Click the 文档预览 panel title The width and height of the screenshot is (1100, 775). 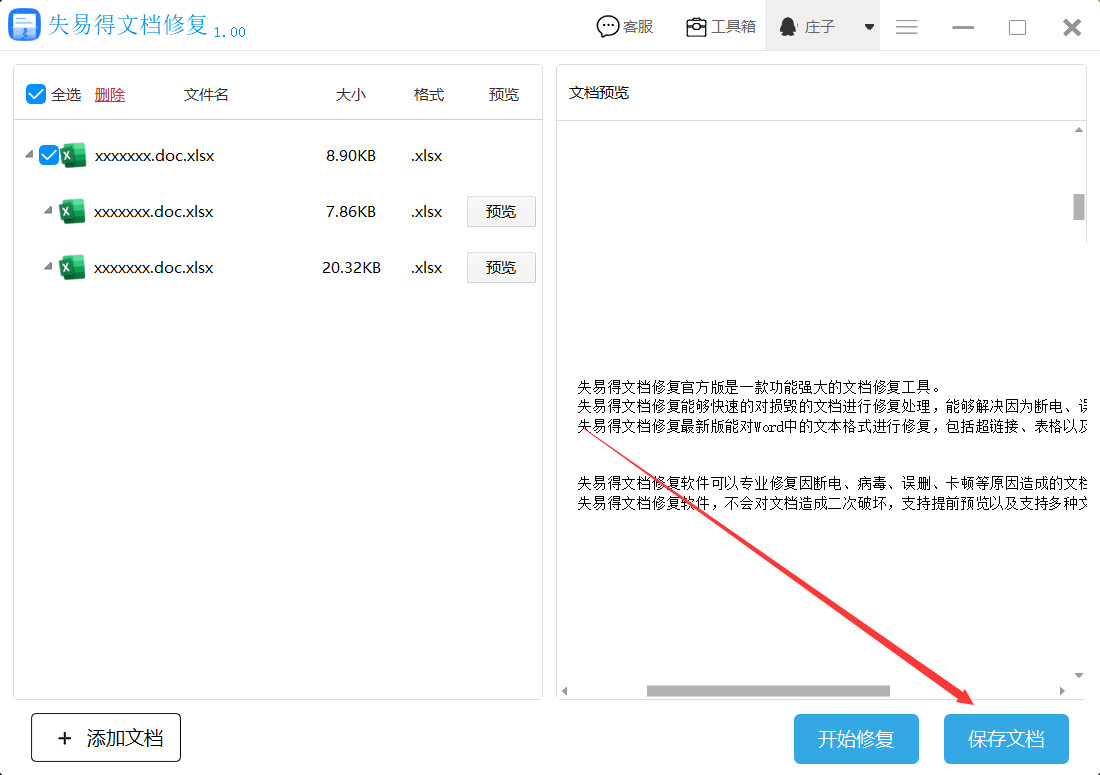point(598,93)
